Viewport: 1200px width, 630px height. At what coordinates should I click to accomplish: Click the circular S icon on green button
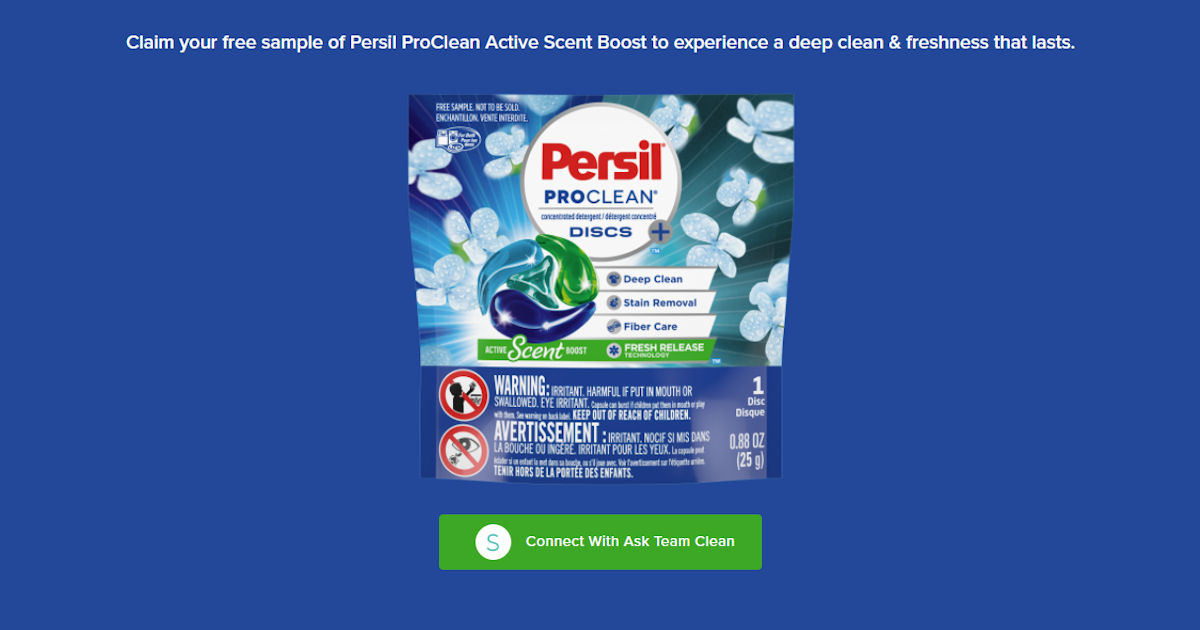click(x=493, y=542)
